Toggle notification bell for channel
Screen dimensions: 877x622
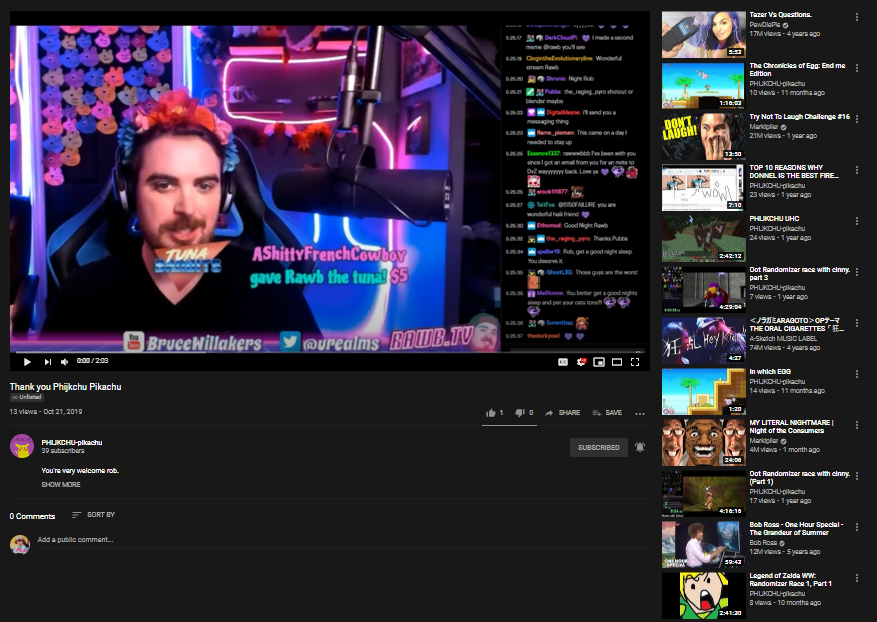point(640,447)
